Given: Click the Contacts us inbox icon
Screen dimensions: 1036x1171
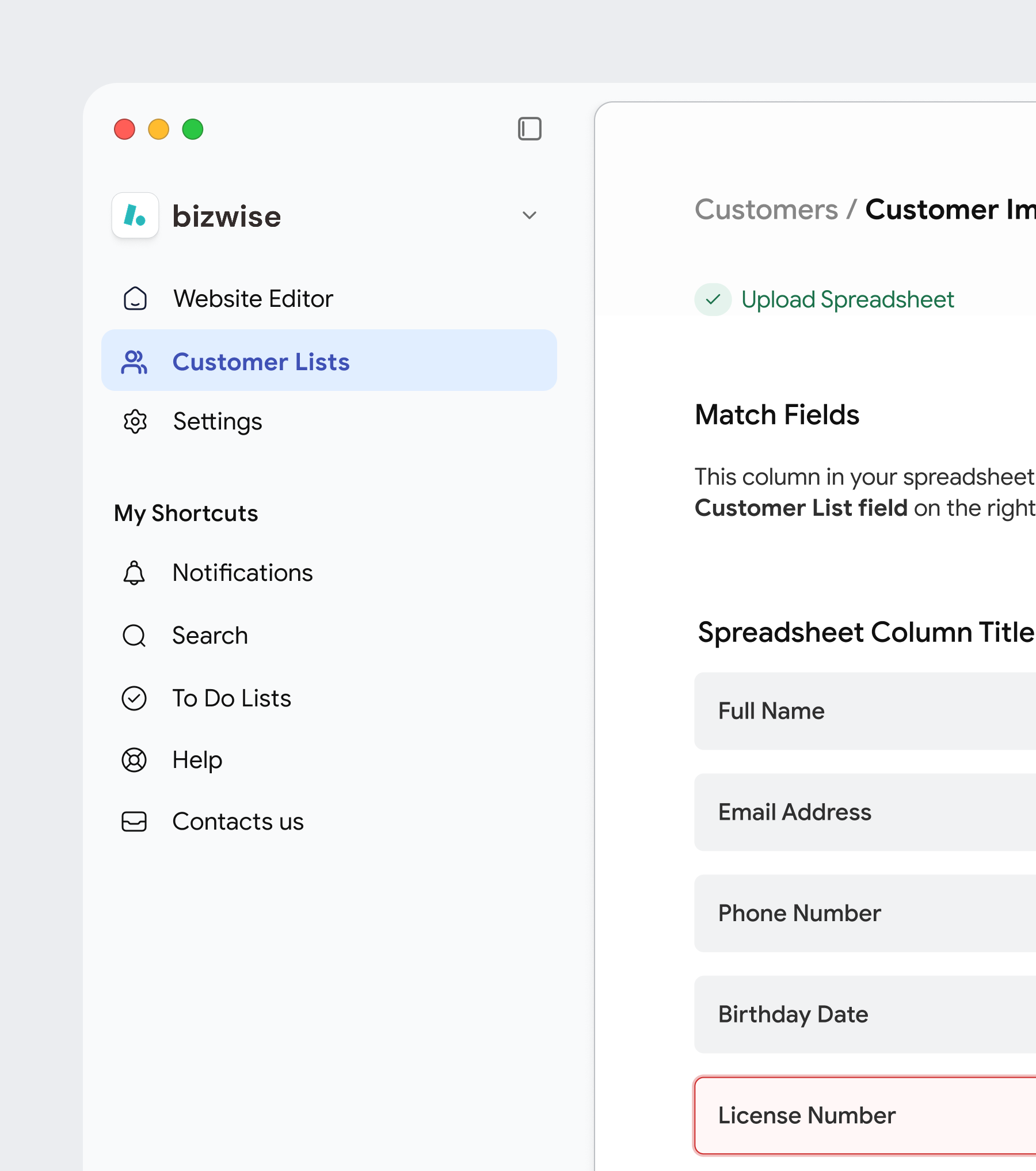Looking at the screenshot, I should click(x=133, y=822).
